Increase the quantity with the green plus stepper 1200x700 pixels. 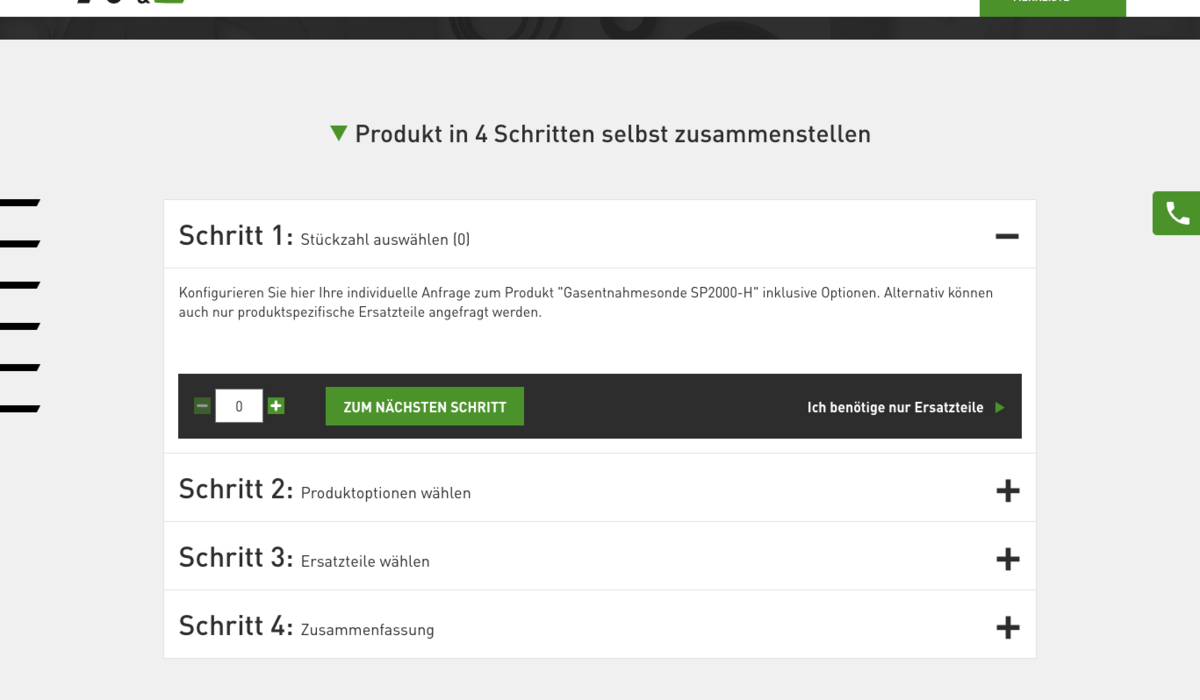pos(276,406)
